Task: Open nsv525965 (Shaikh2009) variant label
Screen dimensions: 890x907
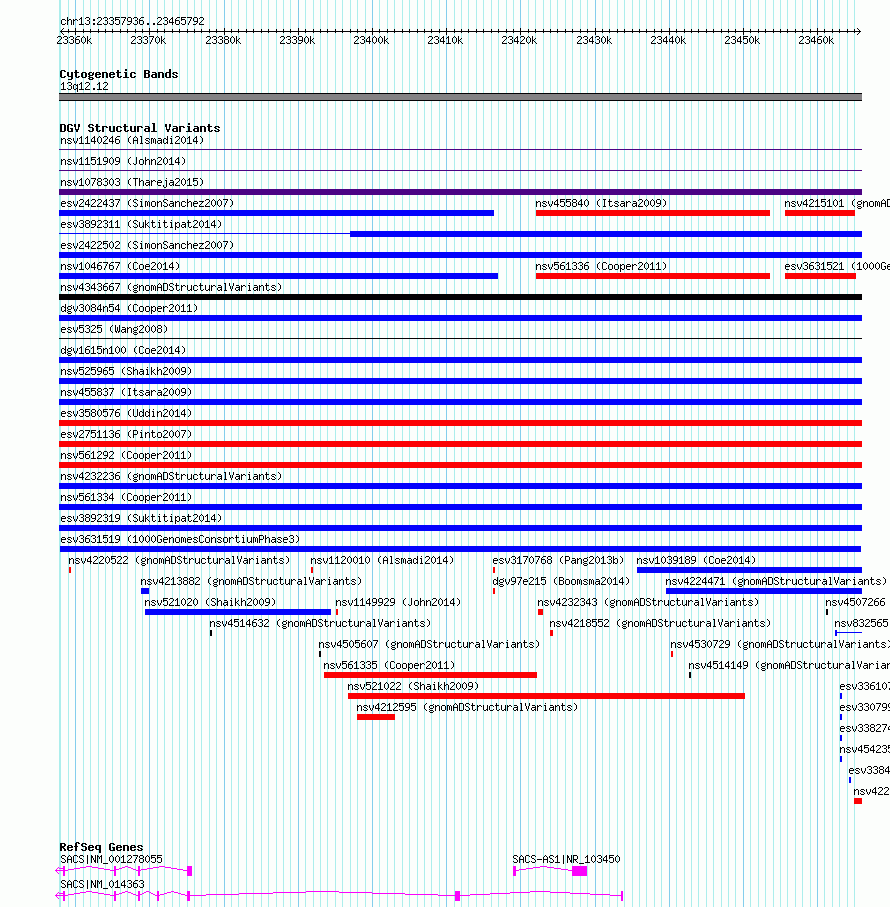Action: (x=126, y=371)
